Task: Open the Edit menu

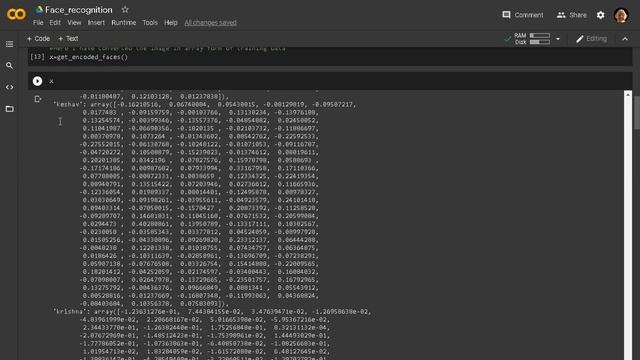Action: pyautogui.click(x=55, y=22)
